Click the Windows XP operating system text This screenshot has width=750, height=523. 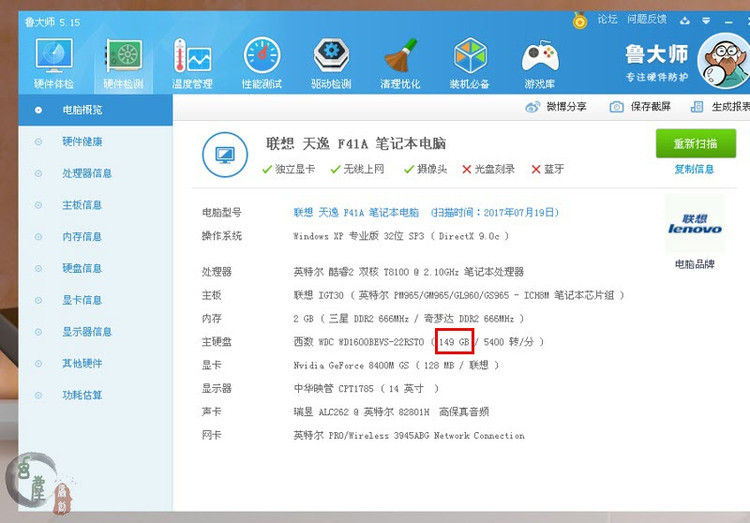(x=401, y=236)
